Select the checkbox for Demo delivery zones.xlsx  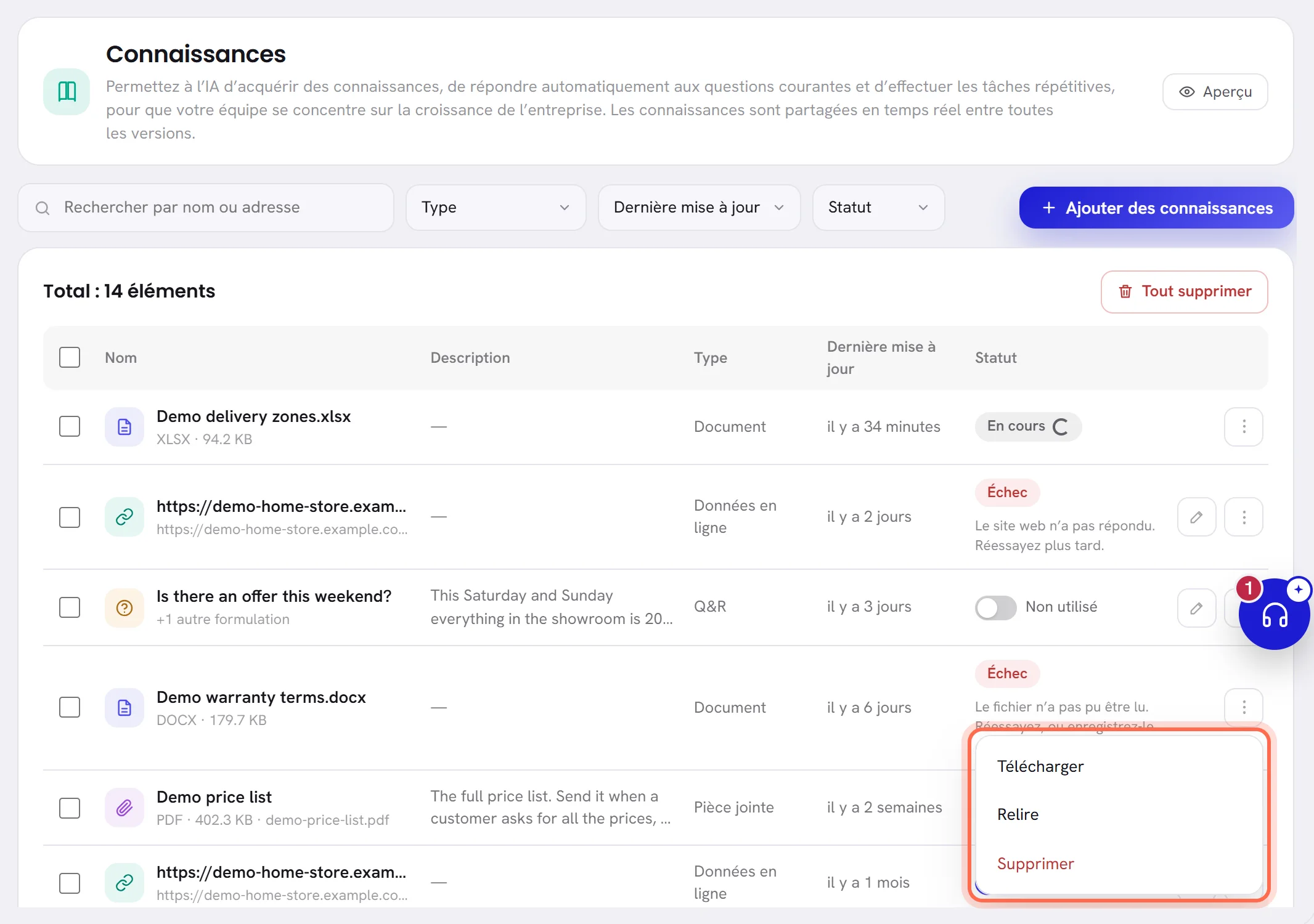tap(70, 426)
